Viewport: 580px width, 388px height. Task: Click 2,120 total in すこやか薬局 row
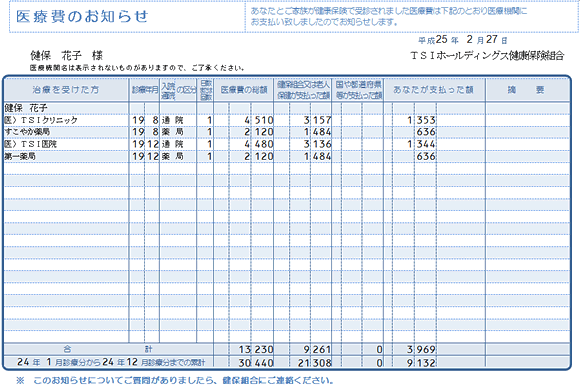259,132
